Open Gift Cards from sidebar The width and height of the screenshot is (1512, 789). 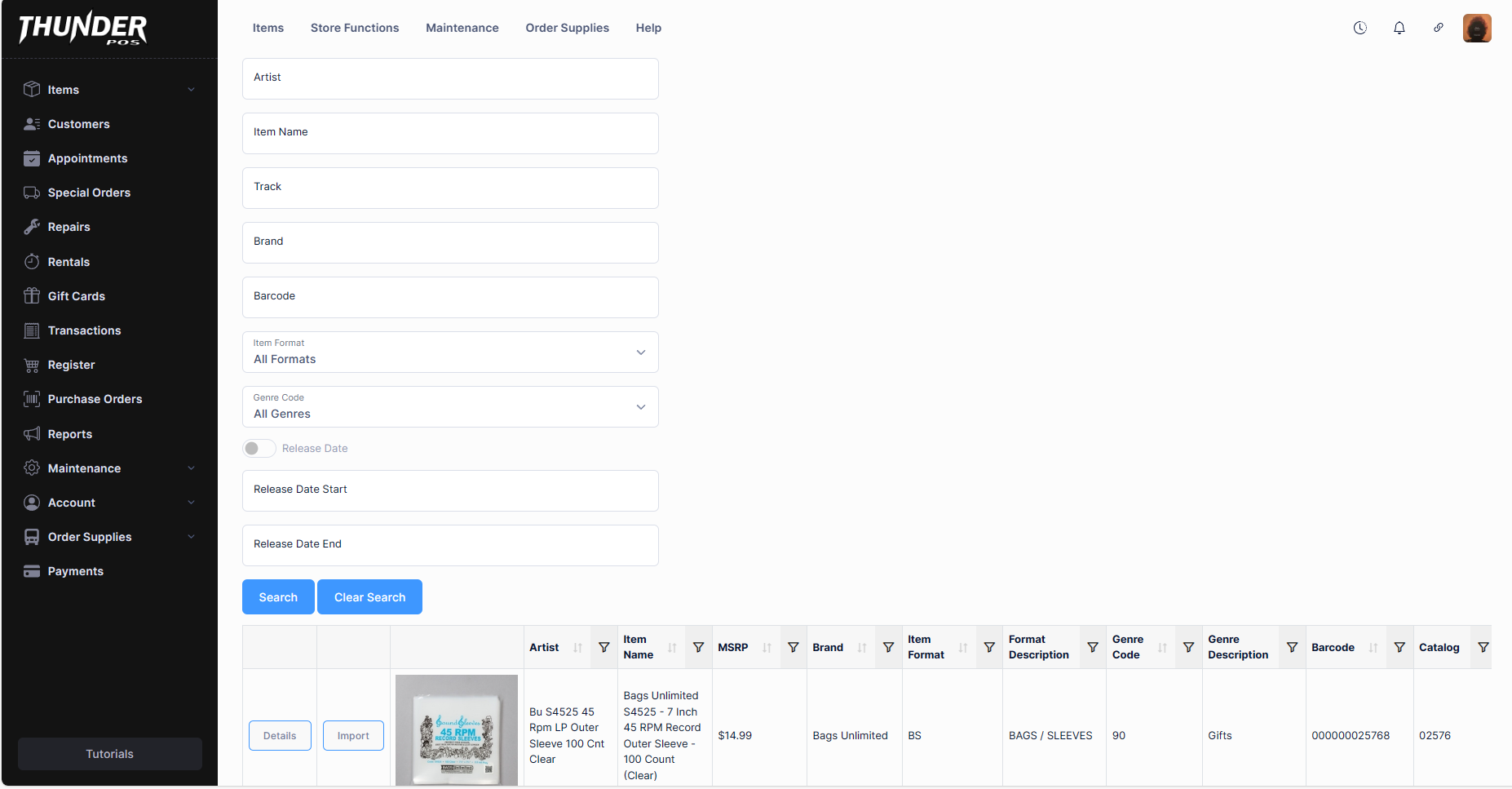(76, 296)
